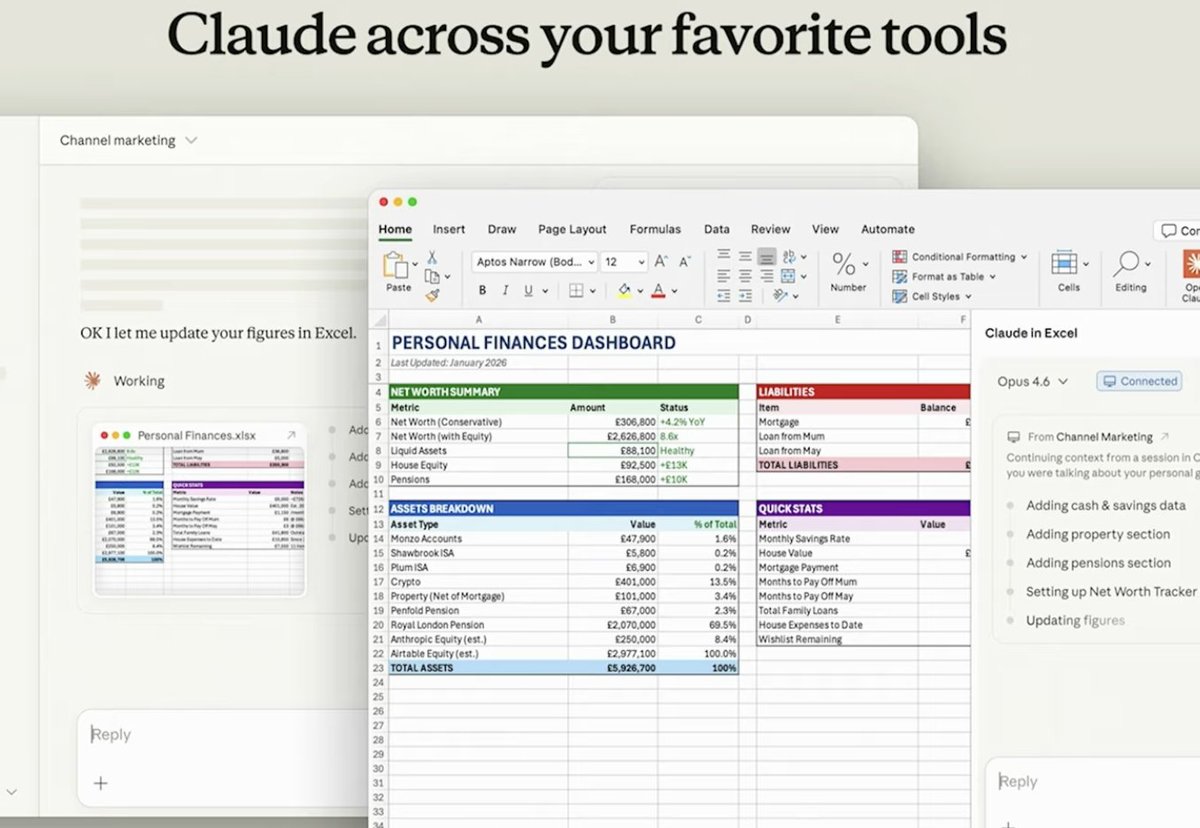Select column B header
This screenshot has height=828, width=1200.
pyautogui.click(x=612, y=320)
